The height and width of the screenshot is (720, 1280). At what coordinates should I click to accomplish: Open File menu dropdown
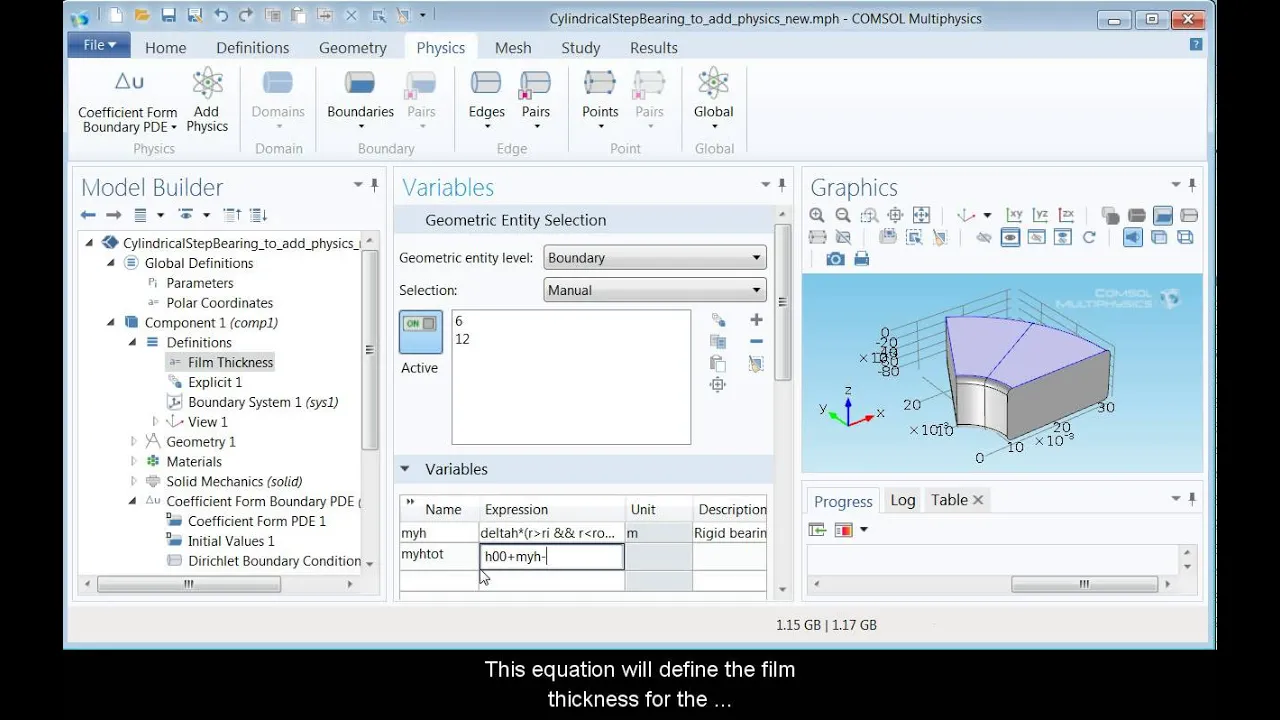(x=99, y=45)
